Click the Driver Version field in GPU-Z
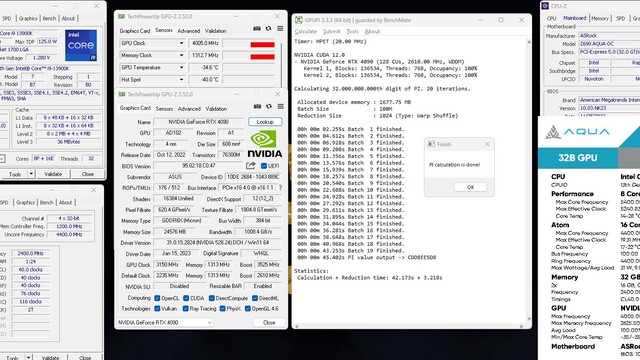 click(218, 243)
